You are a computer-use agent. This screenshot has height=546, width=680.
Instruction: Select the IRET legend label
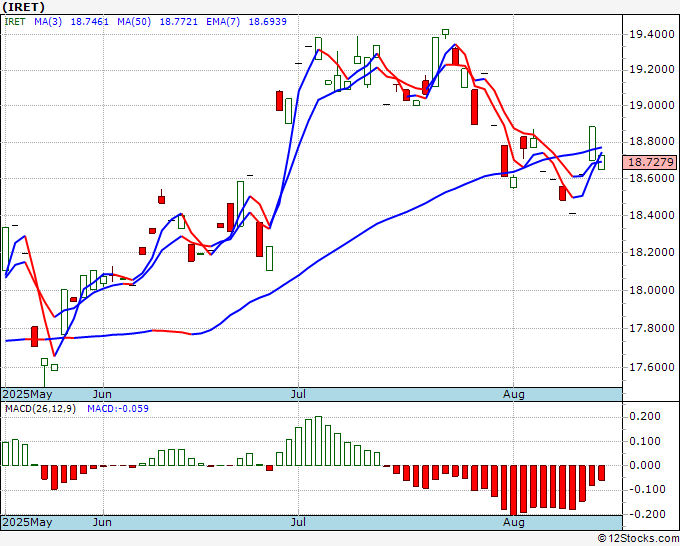point(15,22)
